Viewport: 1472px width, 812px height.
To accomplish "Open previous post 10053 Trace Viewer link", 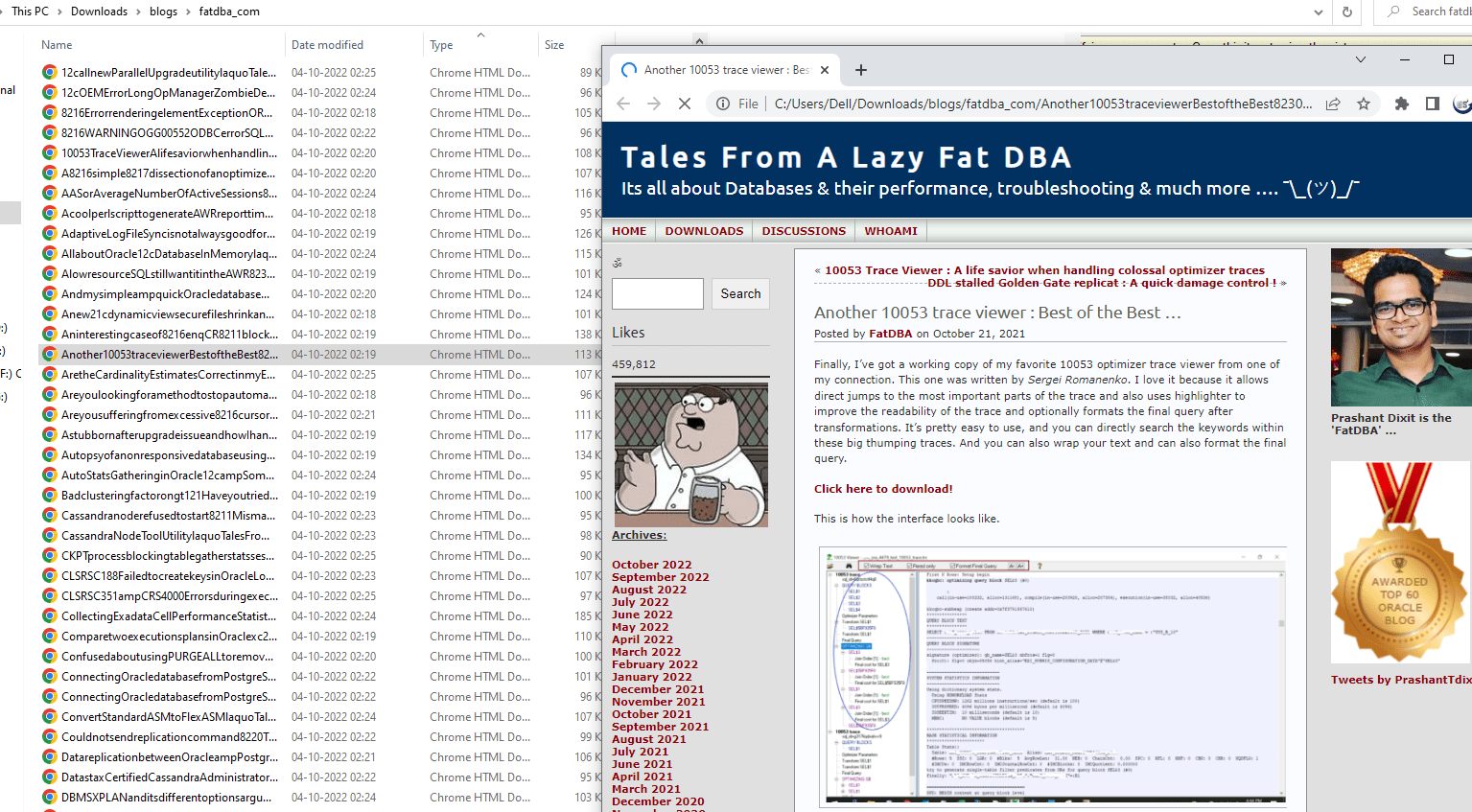I will pyautogui.click(x=1044, y=270).
